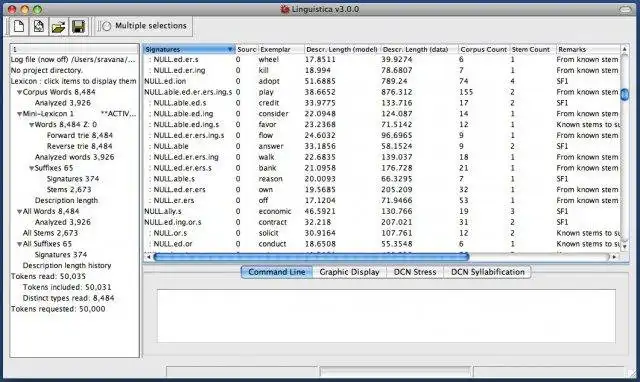The image size is (640, 382).
Task: Open the Graphic Display tab
Action: (x=349, y=272)
